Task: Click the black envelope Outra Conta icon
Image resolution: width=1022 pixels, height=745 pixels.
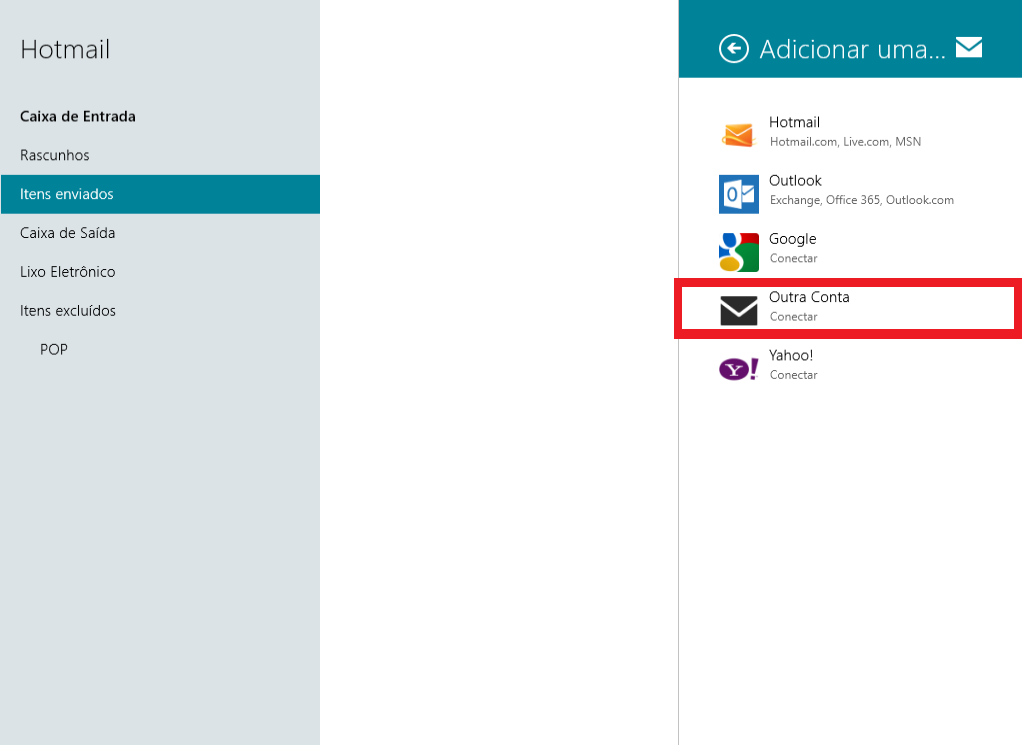Action: tap(738, 310)
